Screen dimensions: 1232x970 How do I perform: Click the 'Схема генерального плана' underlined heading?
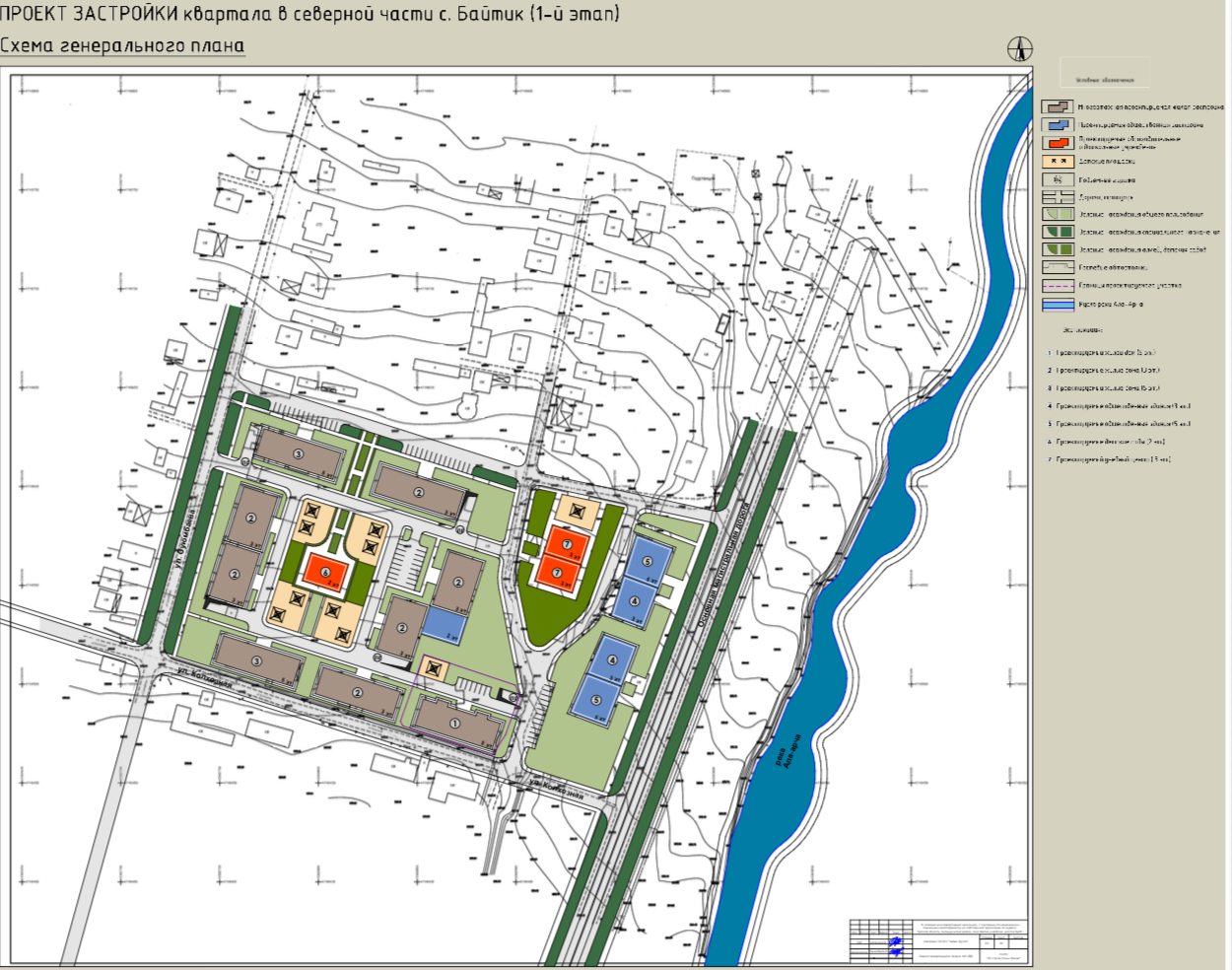point(122,46)
